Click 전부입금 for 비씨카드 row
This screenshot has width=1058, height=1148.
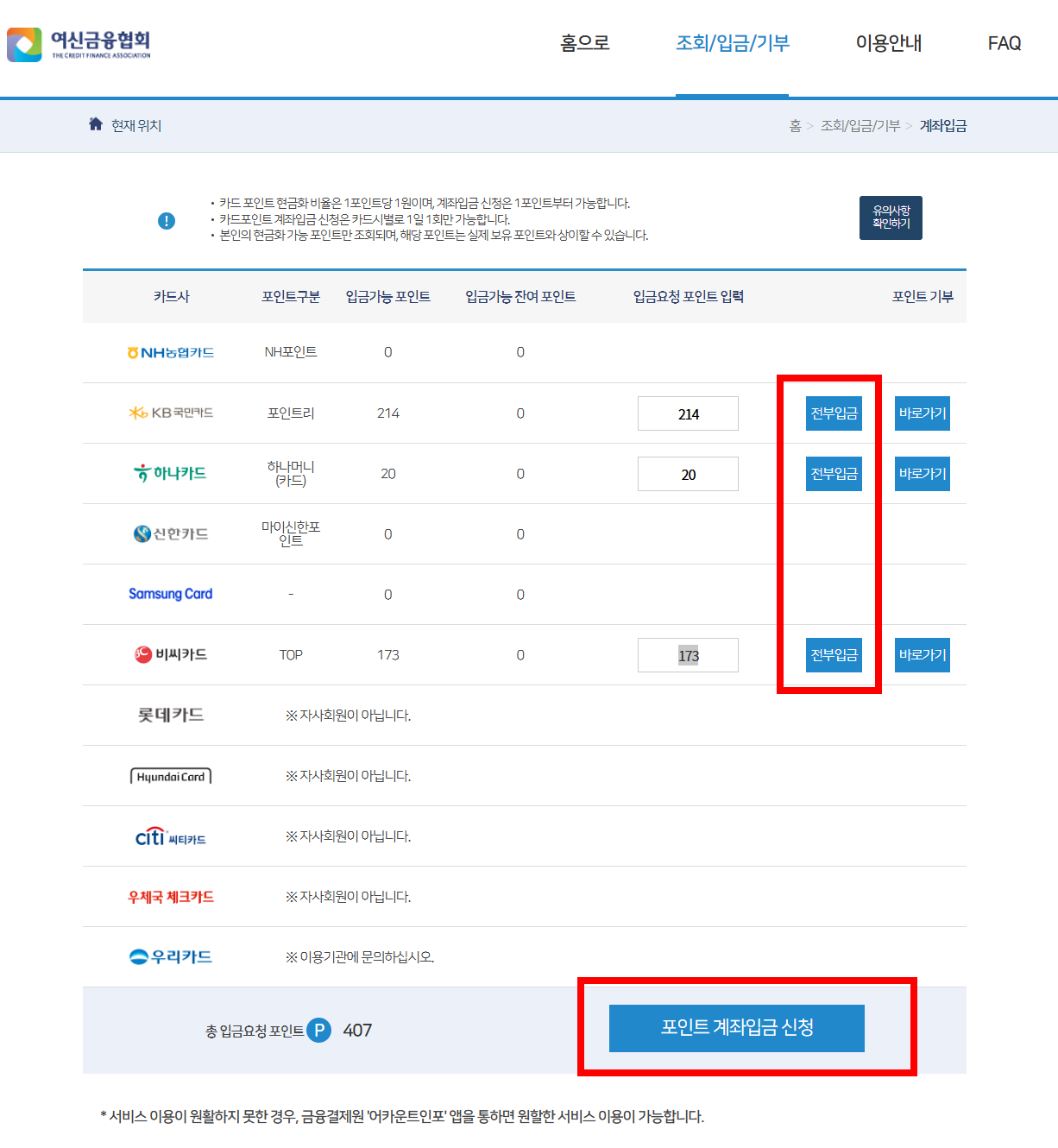click(x=834, y=655)
